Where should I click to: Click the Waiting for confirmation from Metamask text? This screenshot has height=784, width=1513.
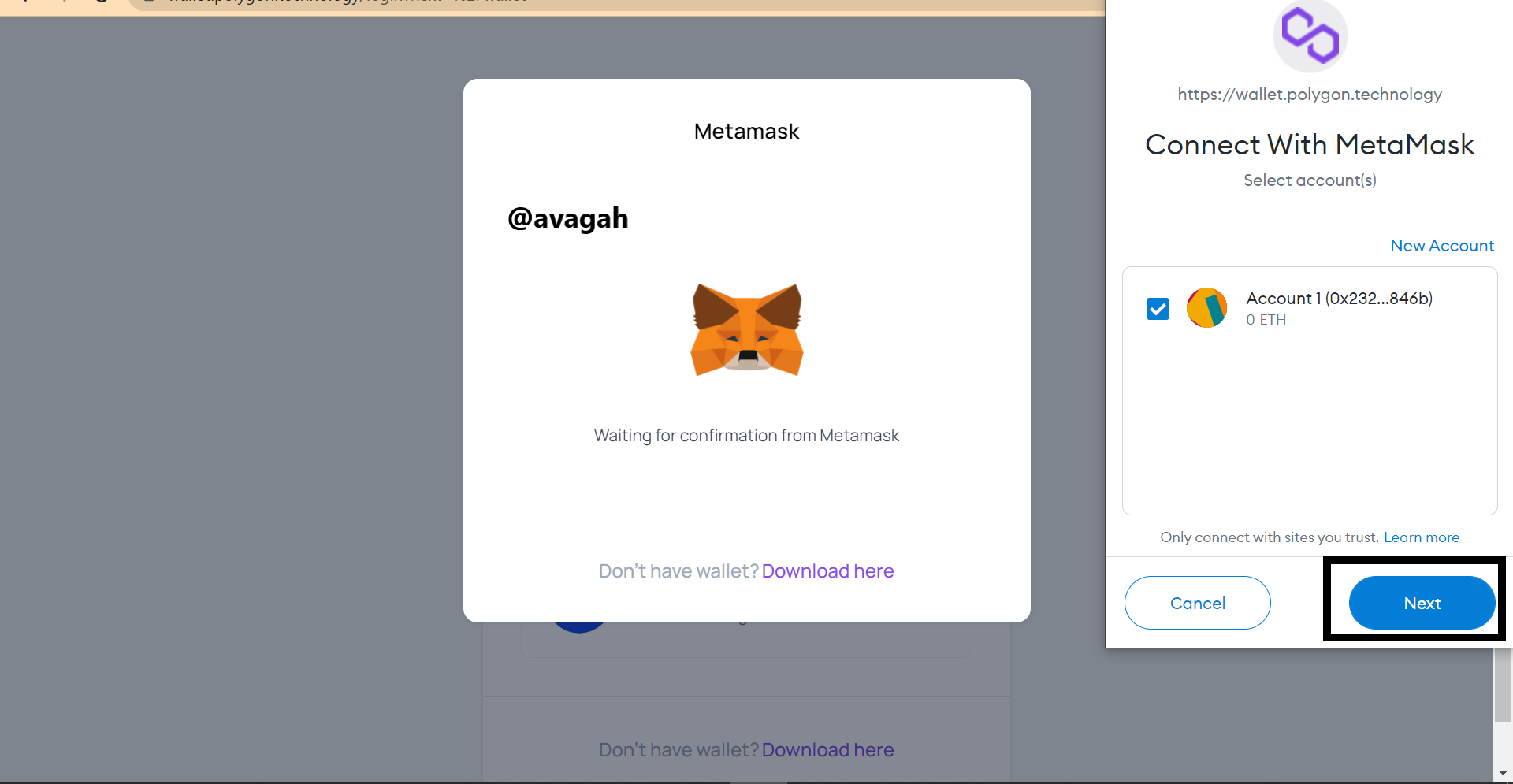(x=746, y=436)
